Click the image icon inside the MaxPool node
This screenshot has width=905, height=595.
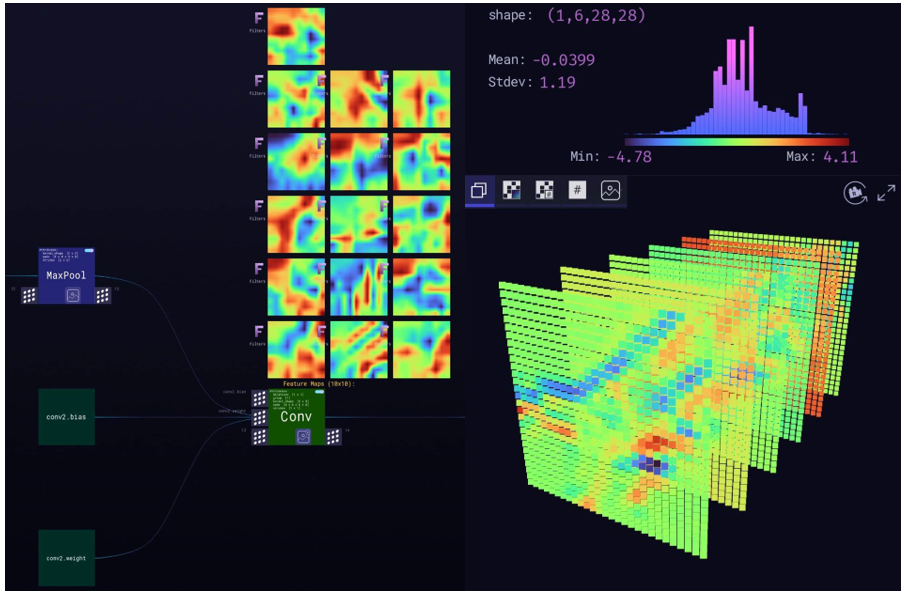tap(73, 295)
